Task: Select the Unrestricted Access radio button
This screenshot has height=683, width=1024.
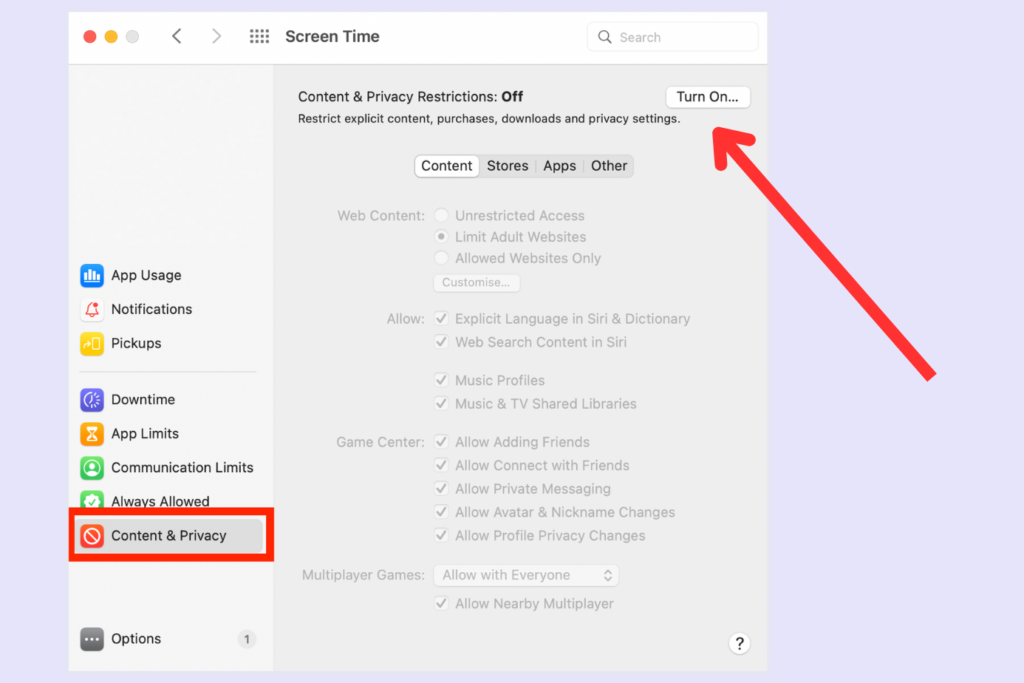Action: 441,216
